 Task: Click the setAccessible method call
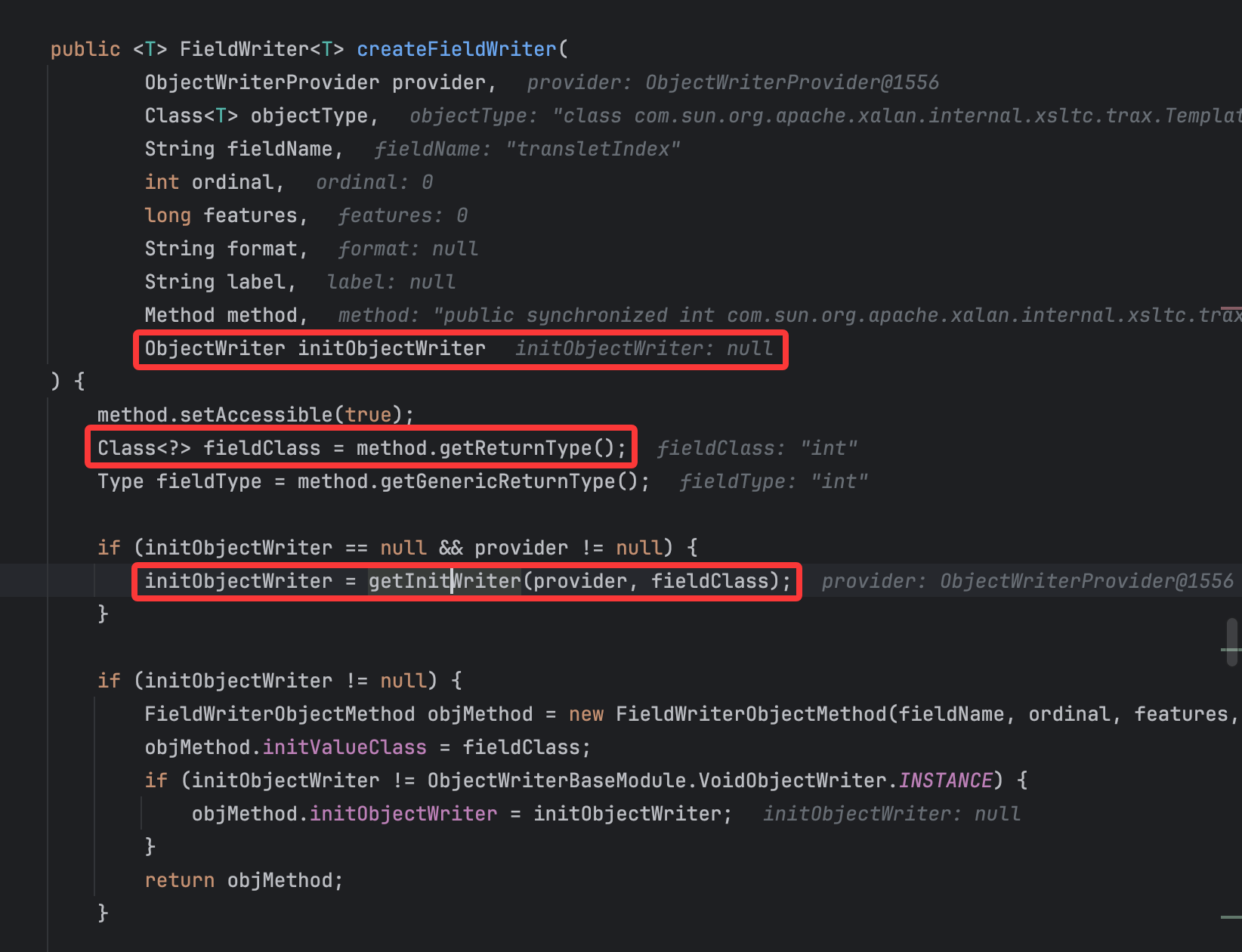coord(256,415)
